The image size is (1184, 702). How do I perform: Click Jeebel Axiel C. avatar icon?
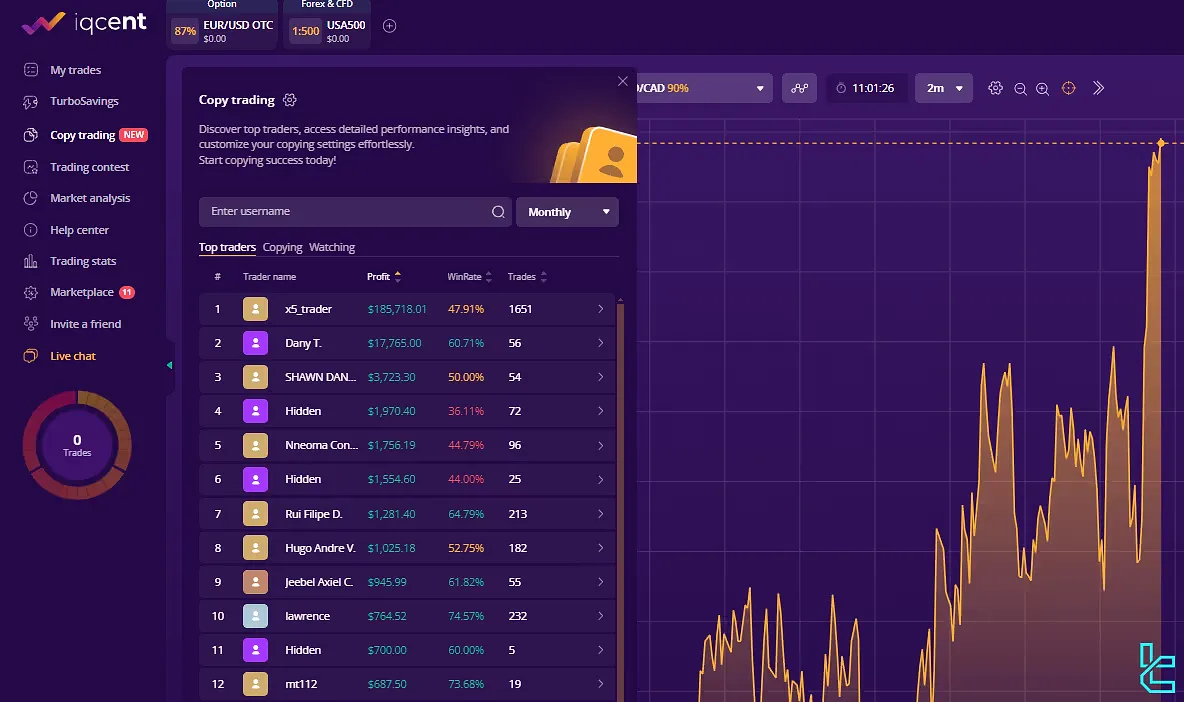click(x=255, y=582)
